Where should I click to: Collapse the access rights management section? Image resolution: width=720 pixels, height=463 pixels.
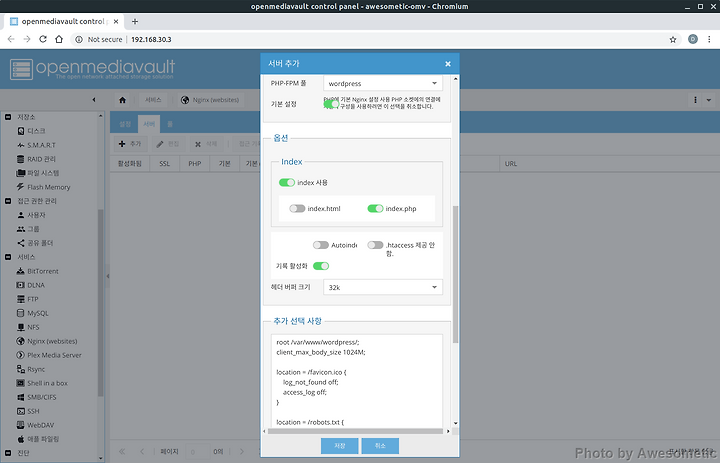click(x=8, y=201)
